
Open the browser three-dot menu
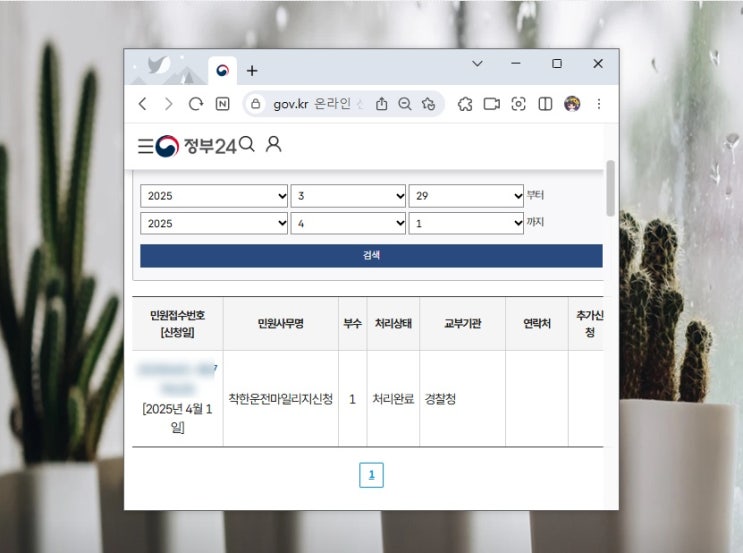pos(599,104)
